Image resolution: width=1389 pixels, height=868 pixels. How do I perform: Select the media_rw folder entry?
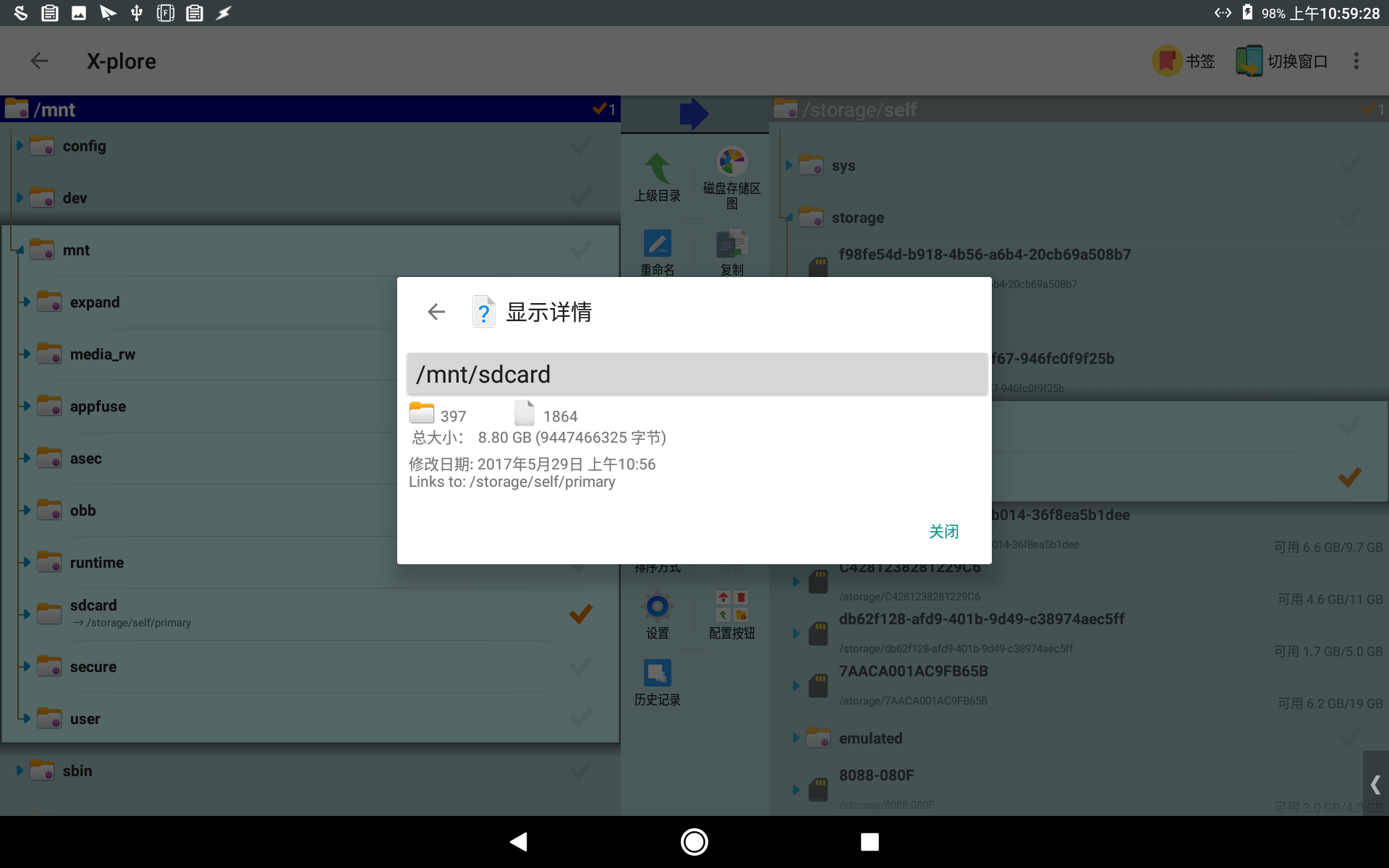[103, 354]
